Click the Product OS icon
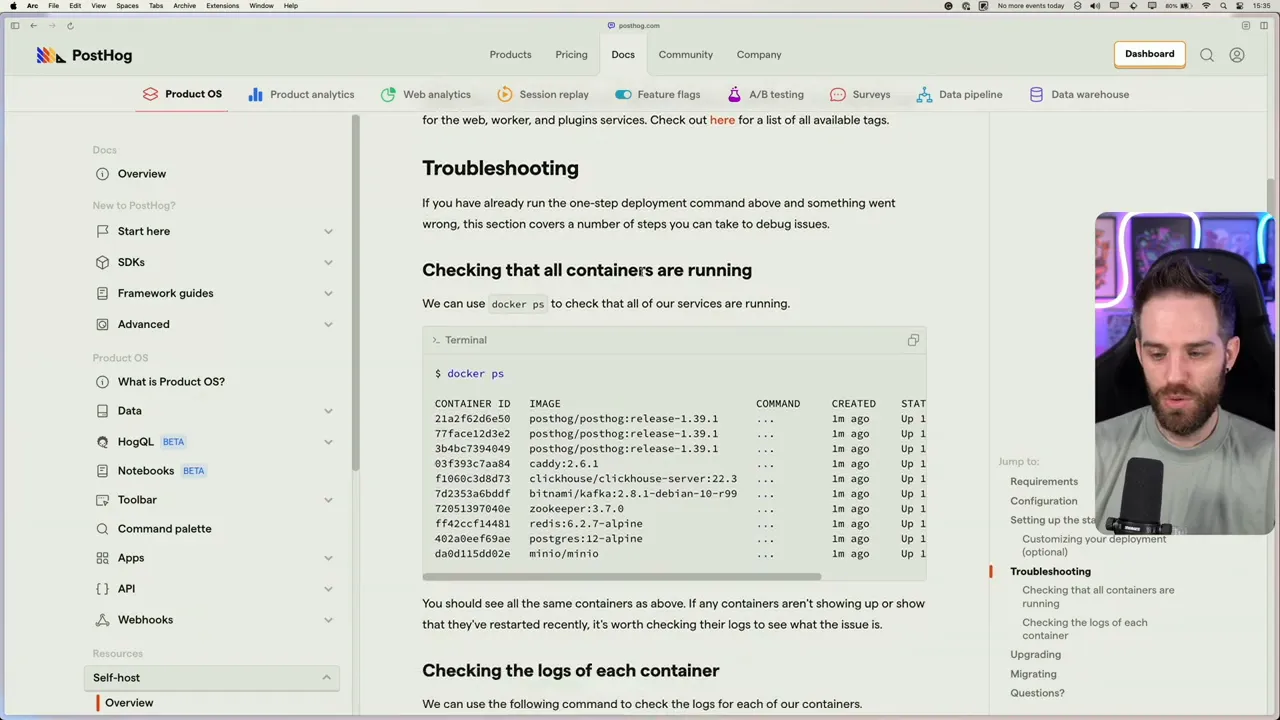The width and height of the screenshot is (1280, 720). pos(150,94)
